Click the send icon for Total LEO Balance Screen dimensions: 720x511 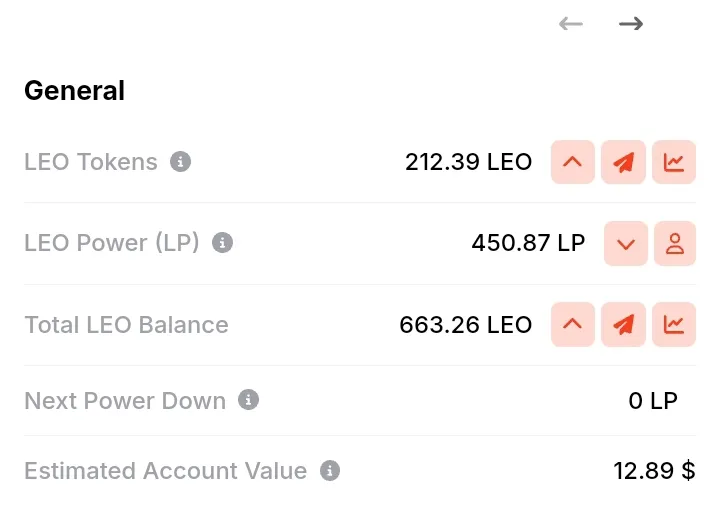tap(623, 325)
